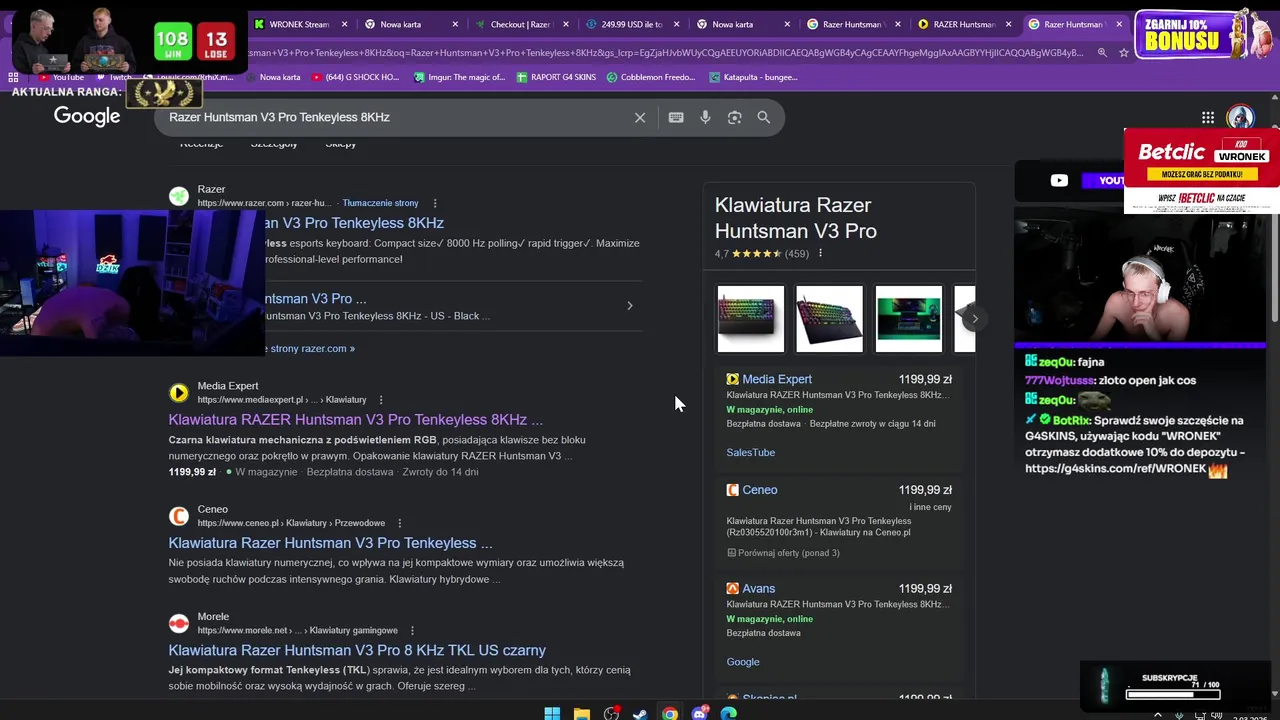The height and width of the screenshot is (720, 1280).
Task: Open the RAPORT G4 SKINS bookmark
Action: coord(556,77)
